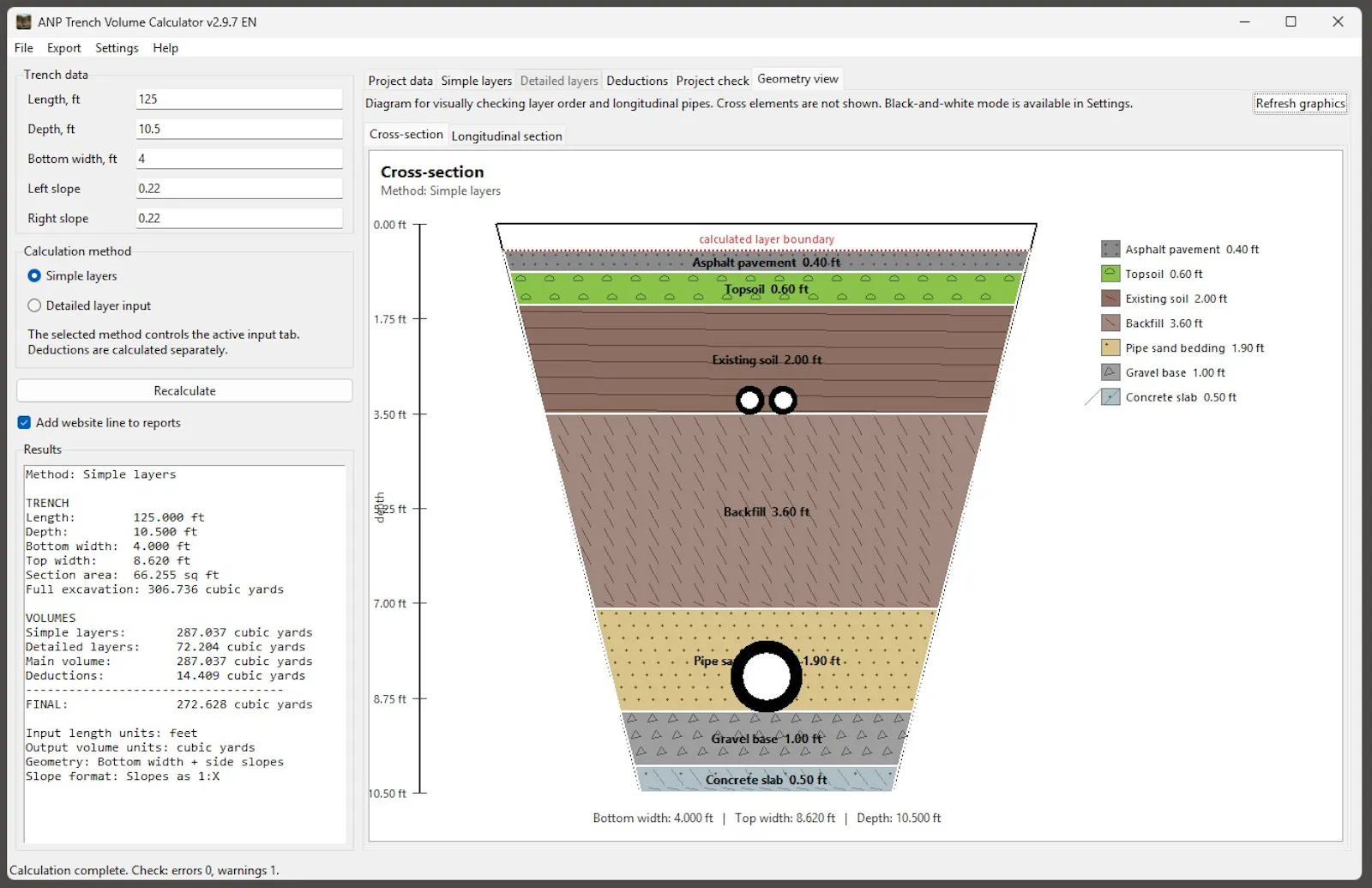The height and width of the screenshot is (888, 1372).
Task: Click the Full excavation 306.736 result line
Action: pyautogui.click(x=154, y=589)
